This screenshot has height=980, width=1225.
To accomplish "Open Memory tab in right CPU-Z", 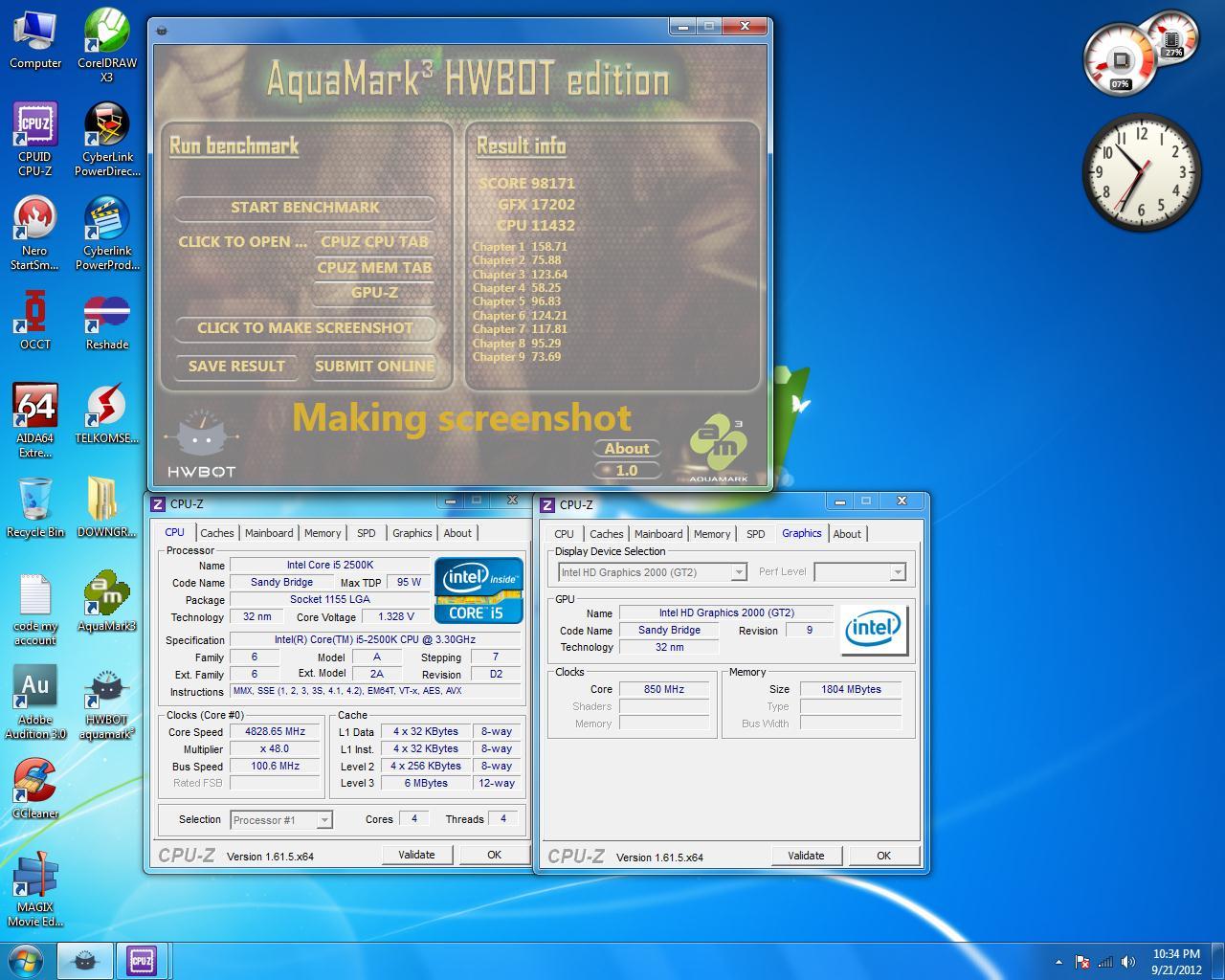I will tap(712, 534).
